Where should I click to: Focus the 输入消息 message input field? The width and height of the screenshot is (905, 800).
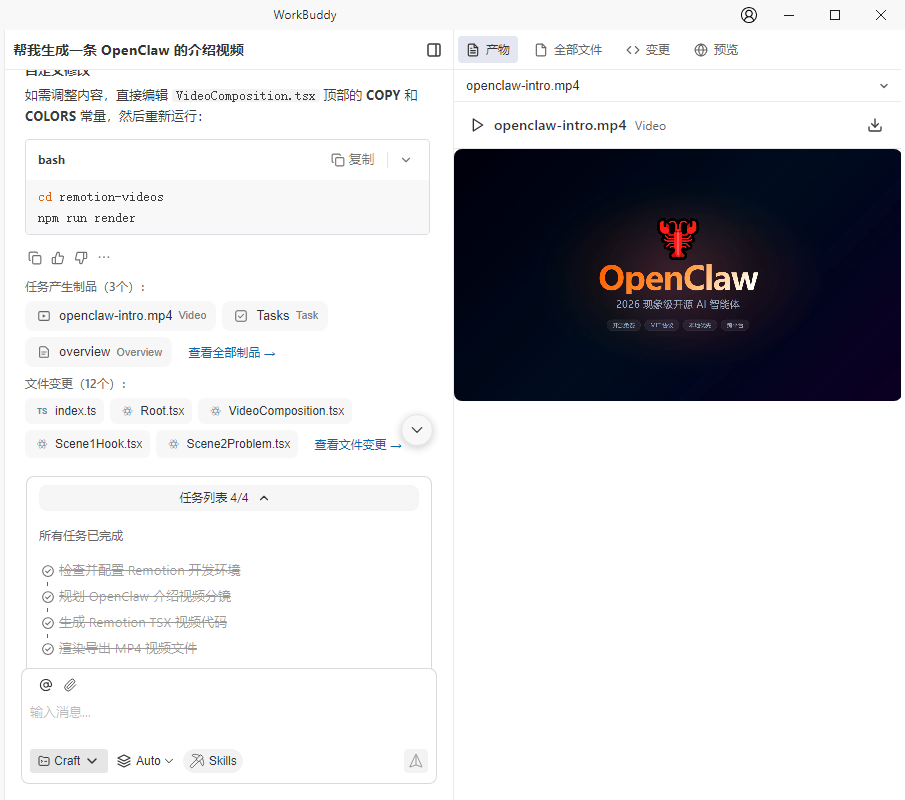(229, 713)
